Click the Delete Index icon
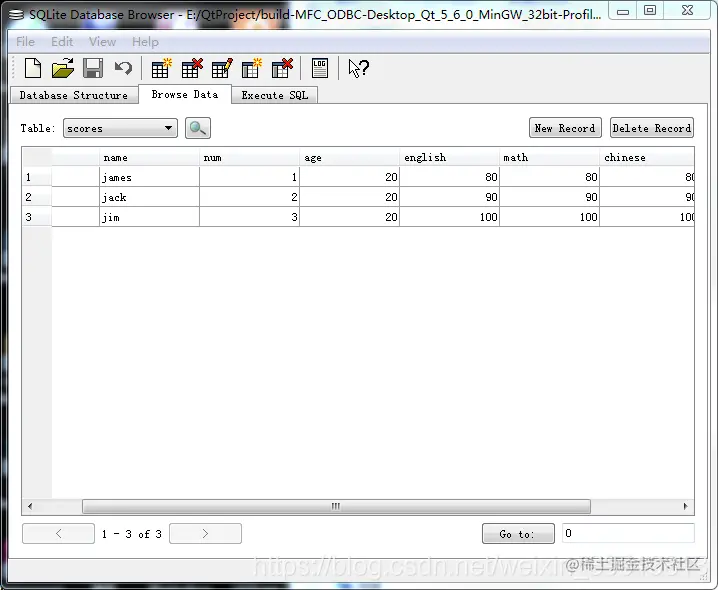The width and height of the screenshot is (718, 590). (282, 69)
